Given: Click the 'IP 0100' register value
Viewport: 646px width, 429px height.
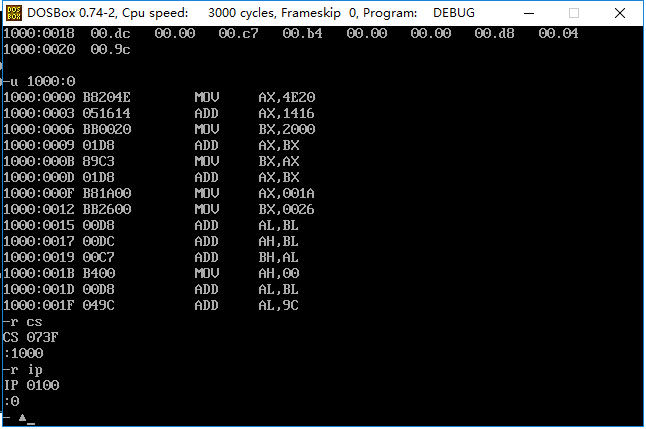Looking at the screenshot, I should (31, 386).
